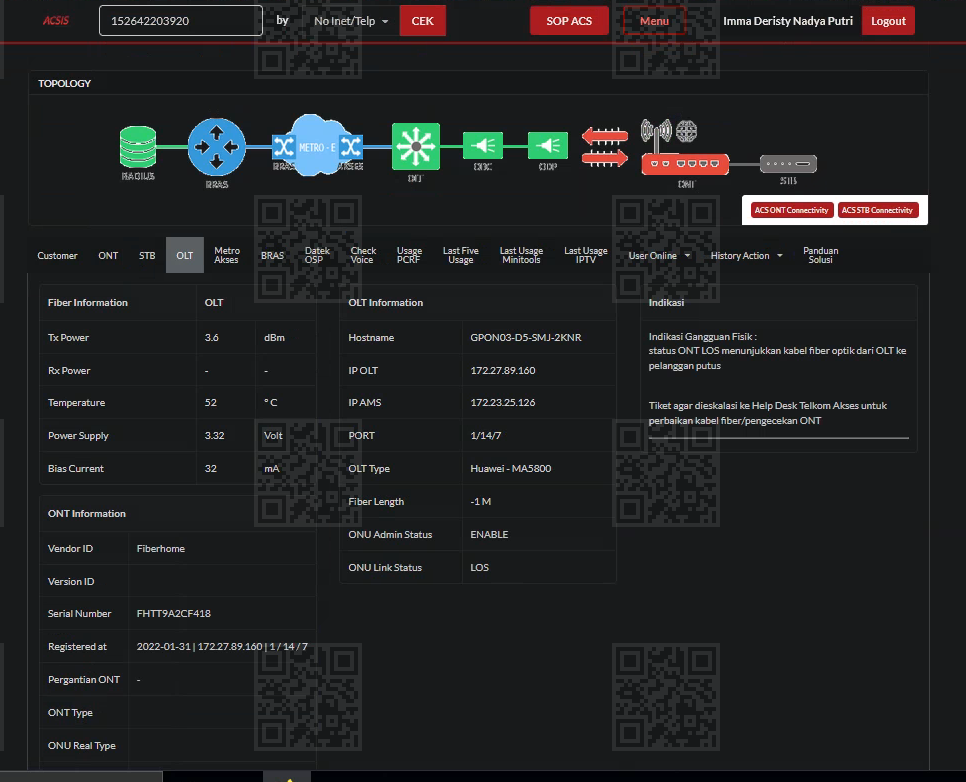Click the red double-arrow link icon
Image resolution: width=966 pixels, height=782 pixels.
click(605, 147)
